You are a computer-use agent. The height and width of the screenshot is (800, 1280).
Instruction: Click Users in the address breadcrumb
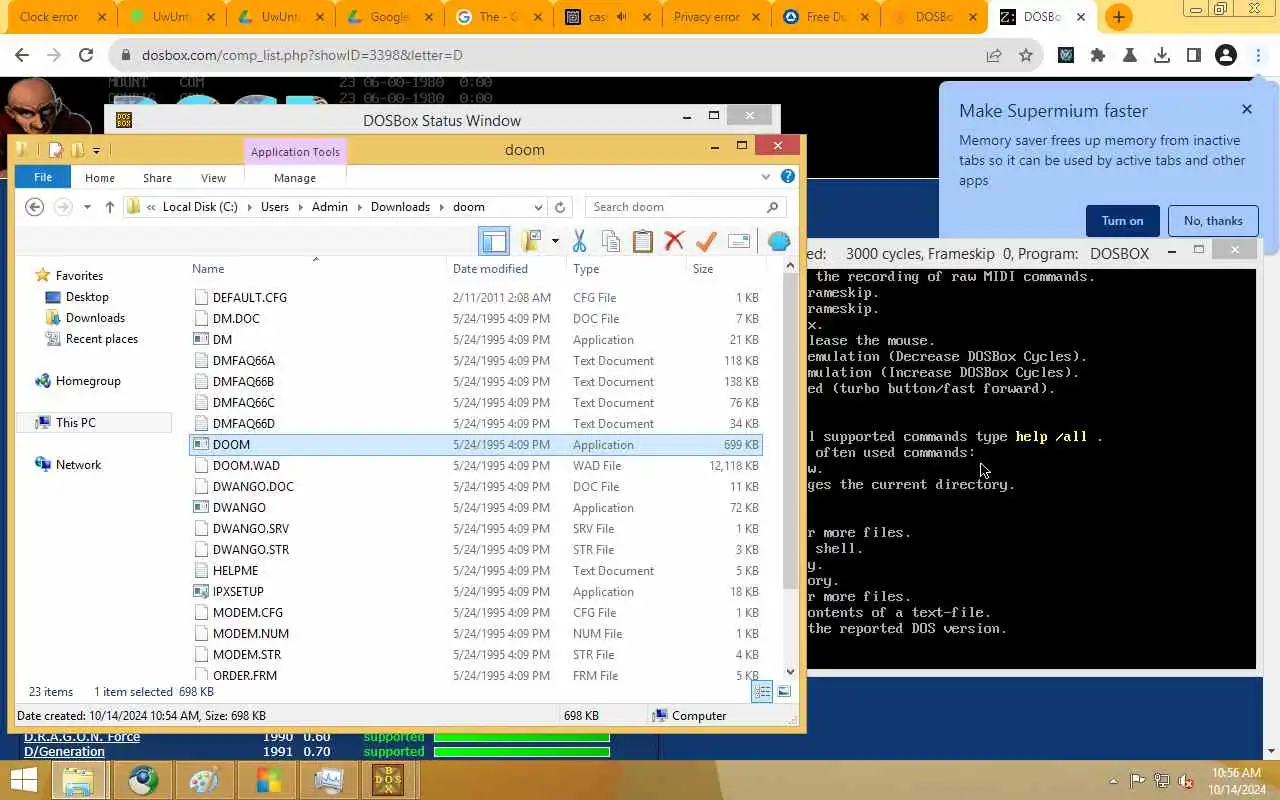[x=274, y=207]
